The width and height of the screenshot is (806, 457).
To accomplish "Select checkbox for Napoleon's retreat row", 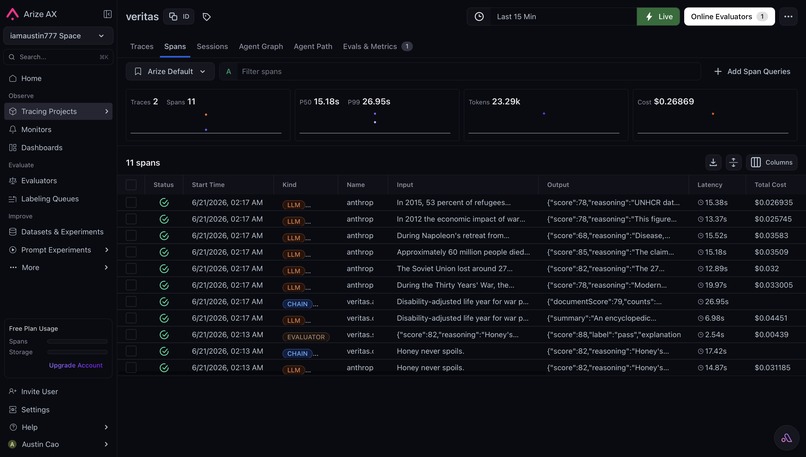I will point(131,235).
